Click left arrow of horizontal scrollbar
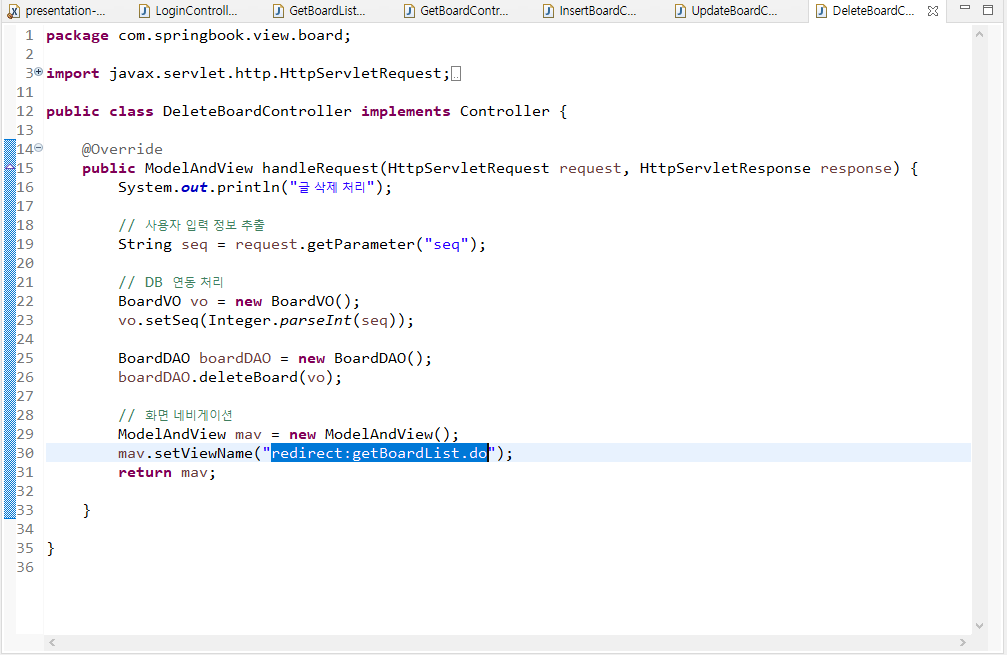Screen dimensions: 1007x655 tap(53, 642)
